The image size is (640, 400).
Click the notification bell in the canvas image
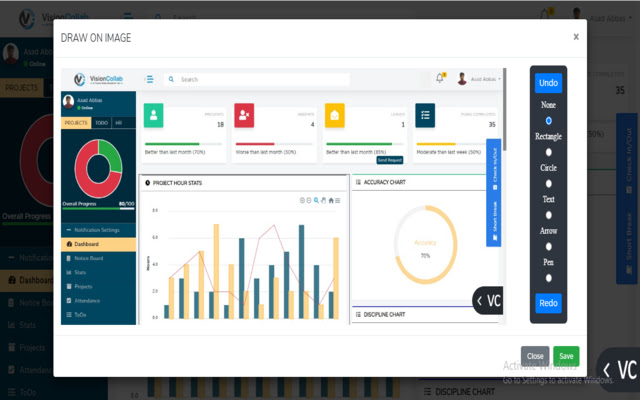click(x=440, y=78)
